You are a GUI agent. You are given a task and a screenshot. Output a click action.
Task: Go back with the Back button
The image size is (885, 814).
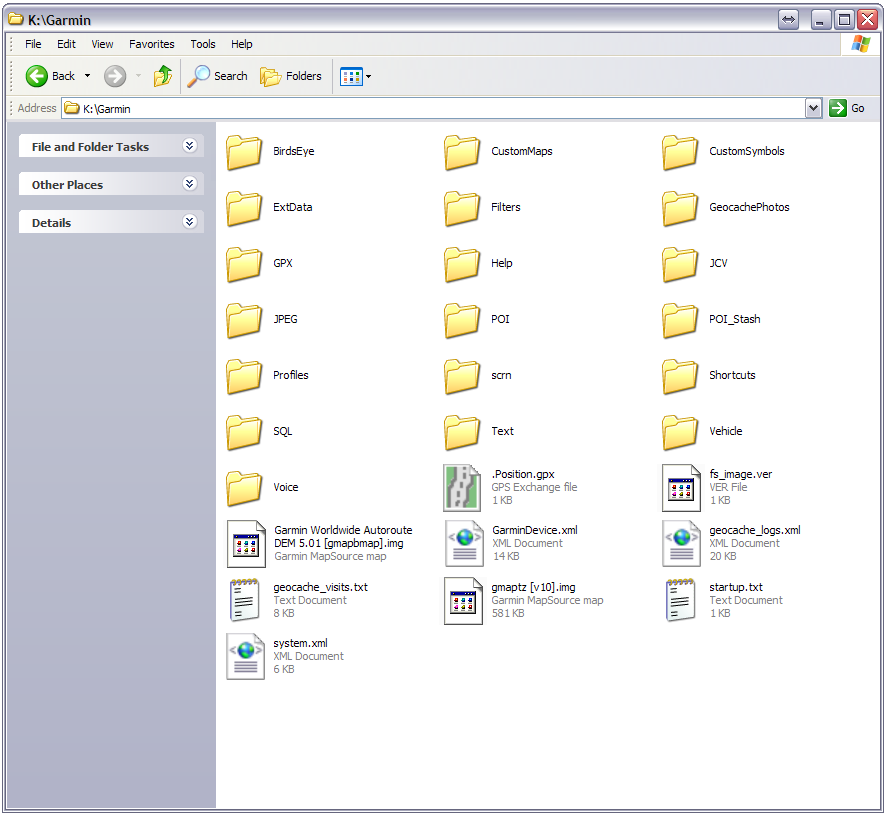[50, 76]
